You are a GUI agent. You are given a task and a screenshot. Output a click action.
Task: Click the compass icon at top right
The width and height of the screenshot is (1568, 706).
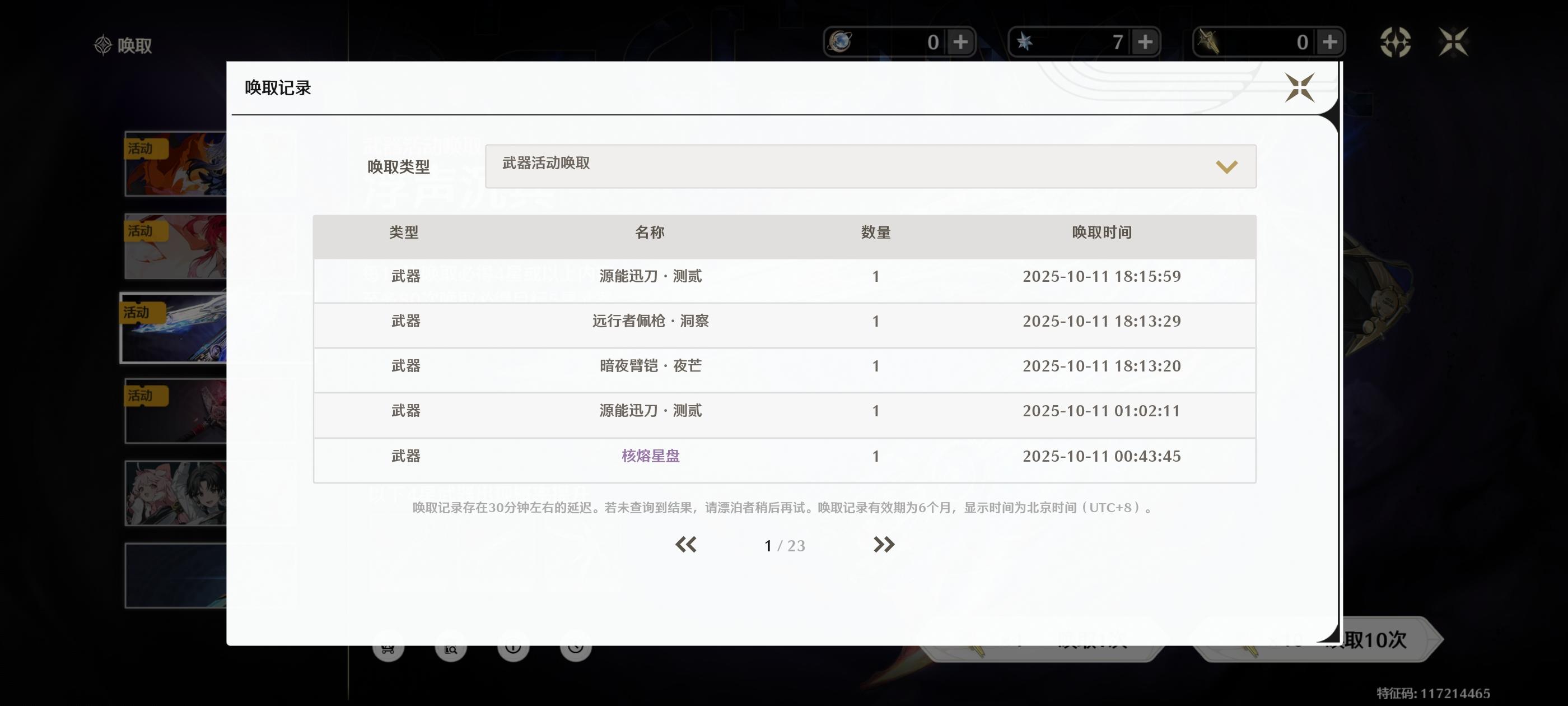(x=1394, y=42)
